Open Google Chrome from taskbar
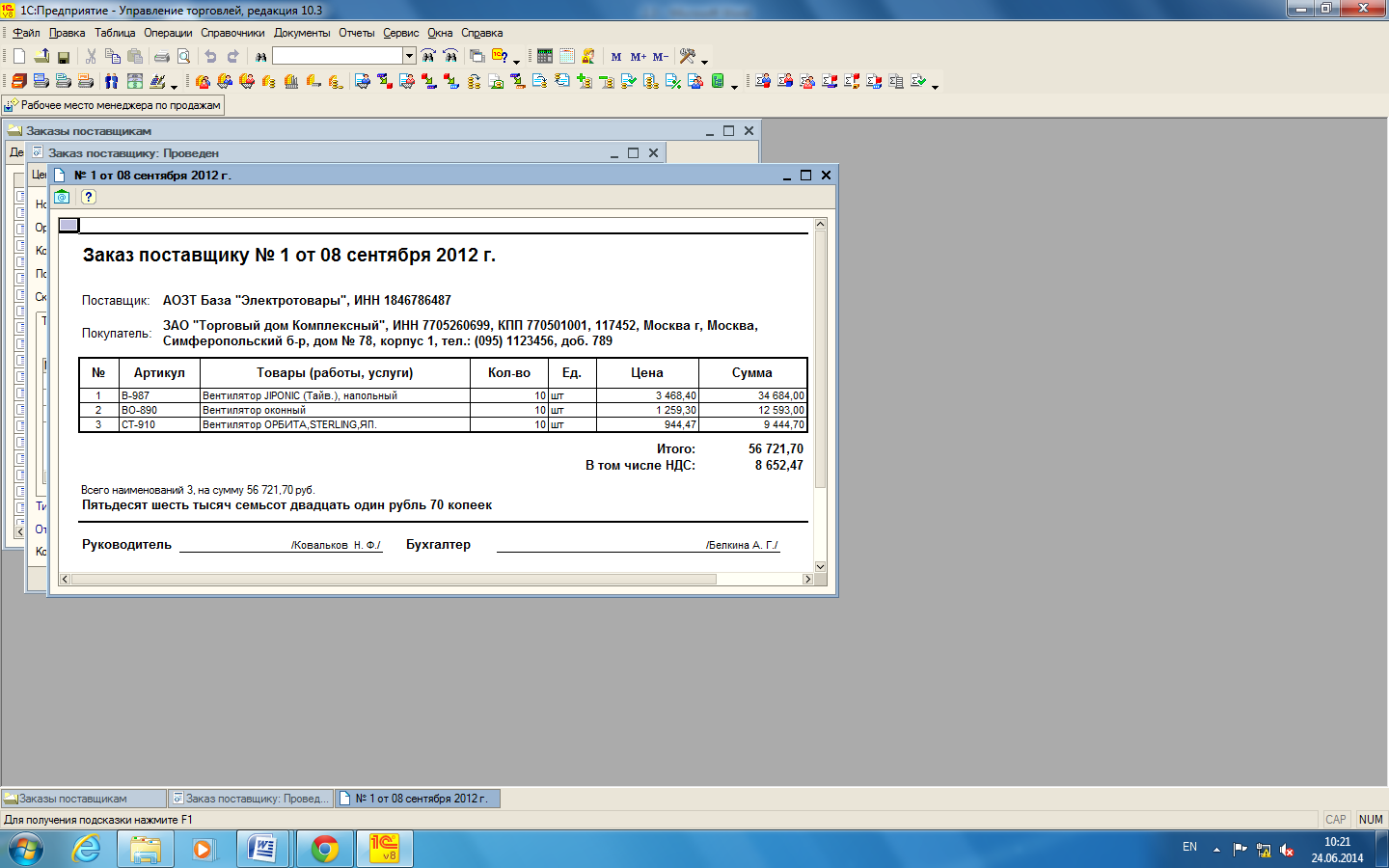Viewport: 1389px width, 868px height. (325, 849)
